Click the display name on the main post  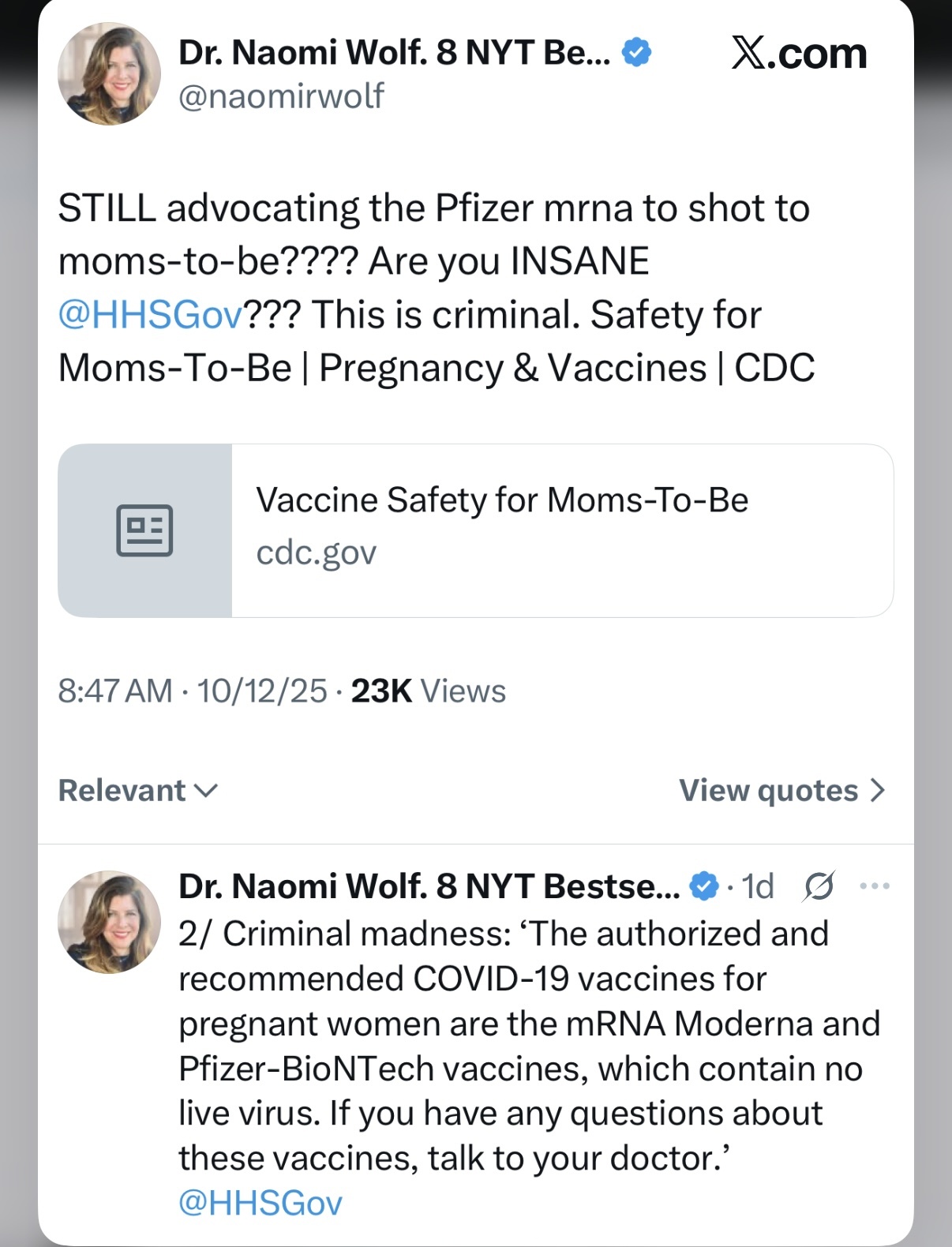pyautogui.click(x=394, y=53)
